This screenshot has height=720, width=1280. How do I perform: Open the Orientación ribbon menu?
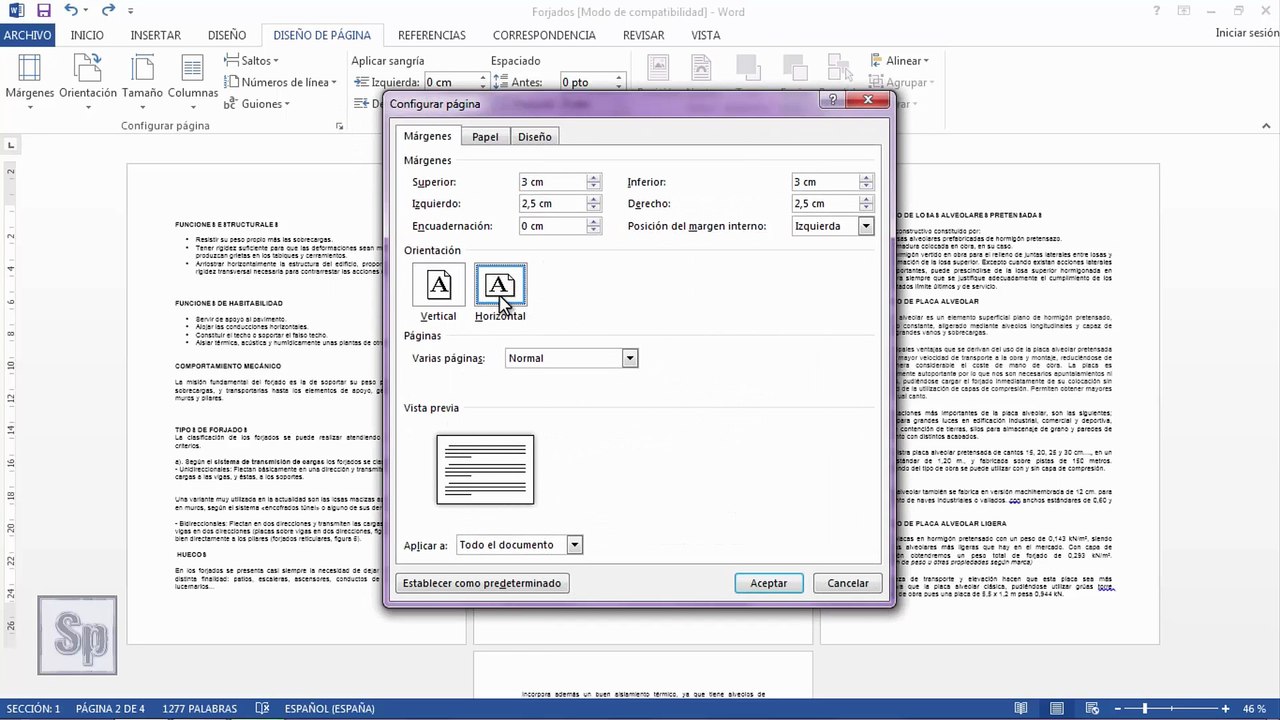[x=88, y=80]
